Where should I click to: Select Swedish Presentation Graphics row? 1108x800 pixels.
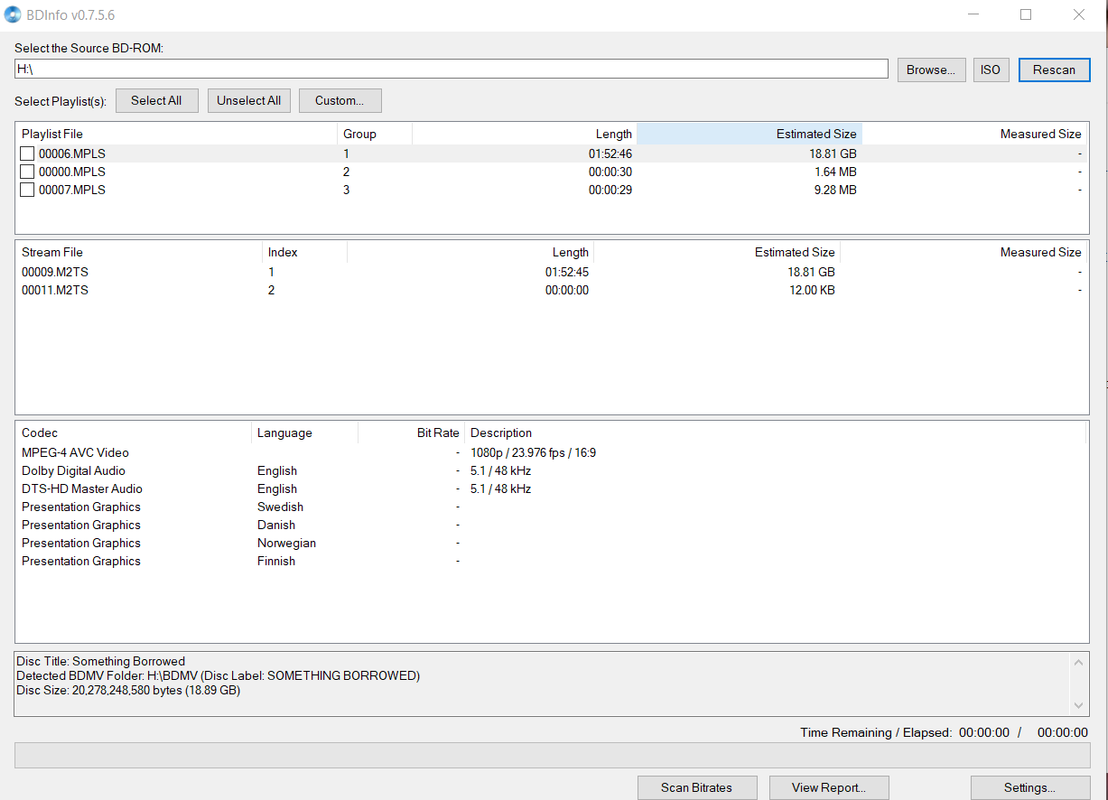click(x=551, y=507)
